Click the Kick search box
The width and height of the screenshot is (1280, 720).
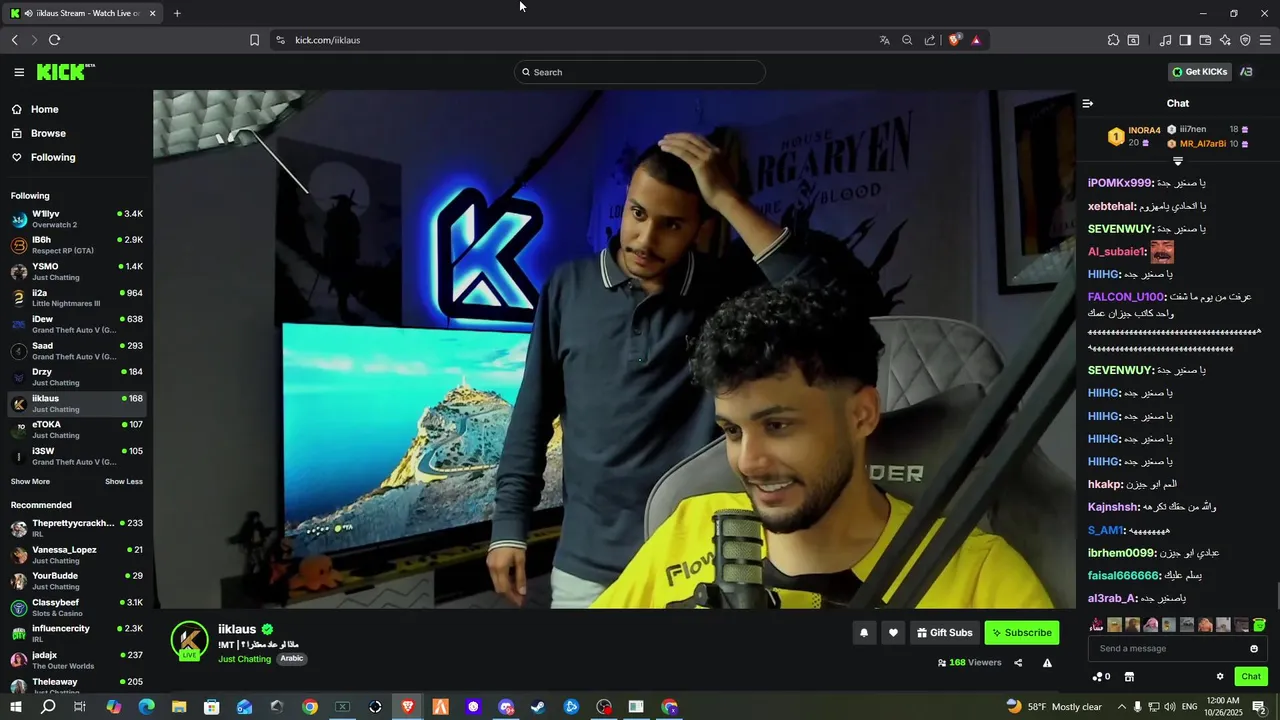pyautogui.click(x=640, y=72)
